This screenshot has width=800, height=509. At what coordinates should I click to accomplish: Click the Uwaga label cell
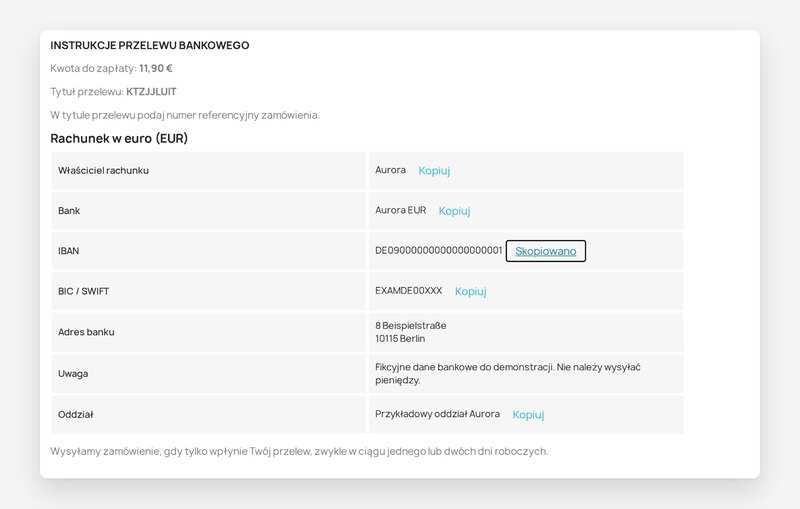click(x=208, y=374)
